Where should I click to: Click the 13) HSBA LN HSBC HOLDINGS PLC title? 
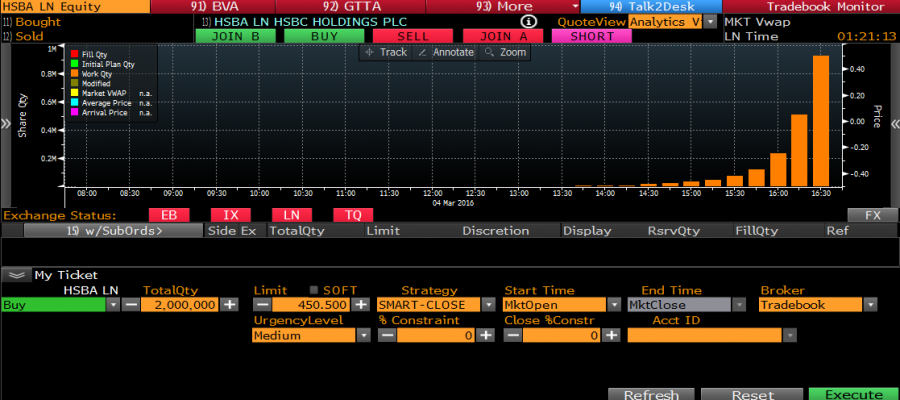305,22
